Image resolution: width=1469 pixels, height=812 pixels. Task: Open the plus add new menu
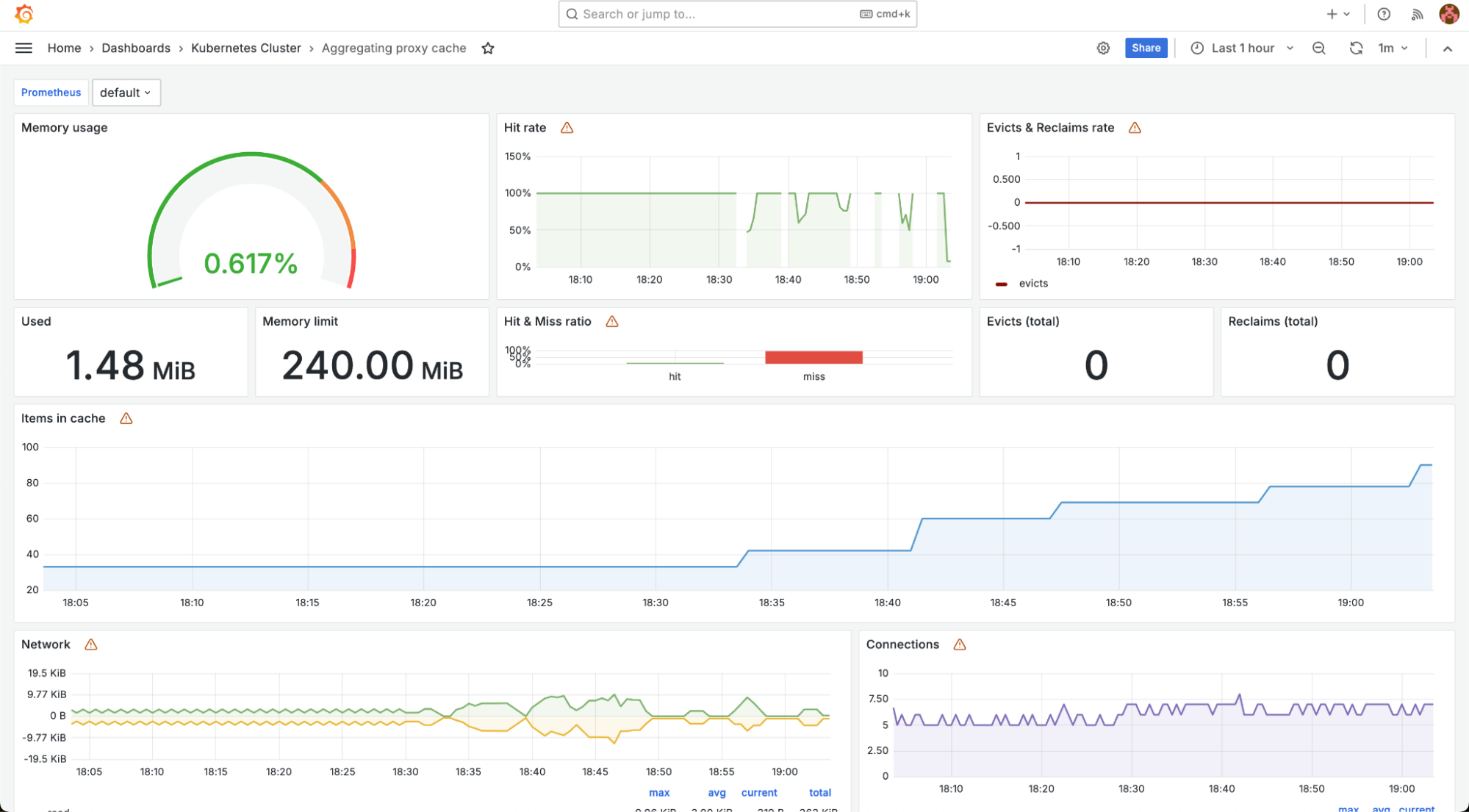[x=1337, y=14]
